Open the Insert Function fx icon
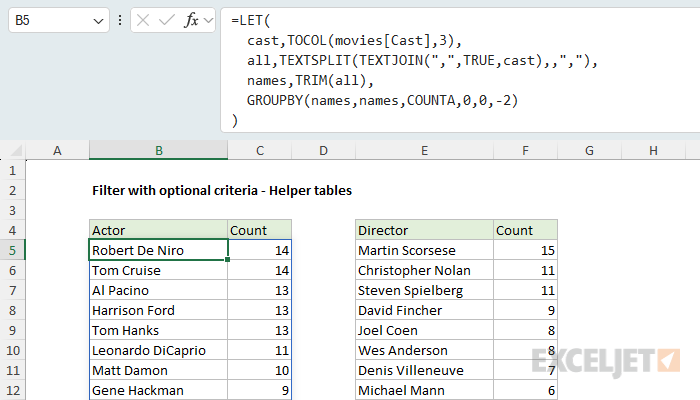700x400 pixels. pyautogui.click(x=191, y=20)
